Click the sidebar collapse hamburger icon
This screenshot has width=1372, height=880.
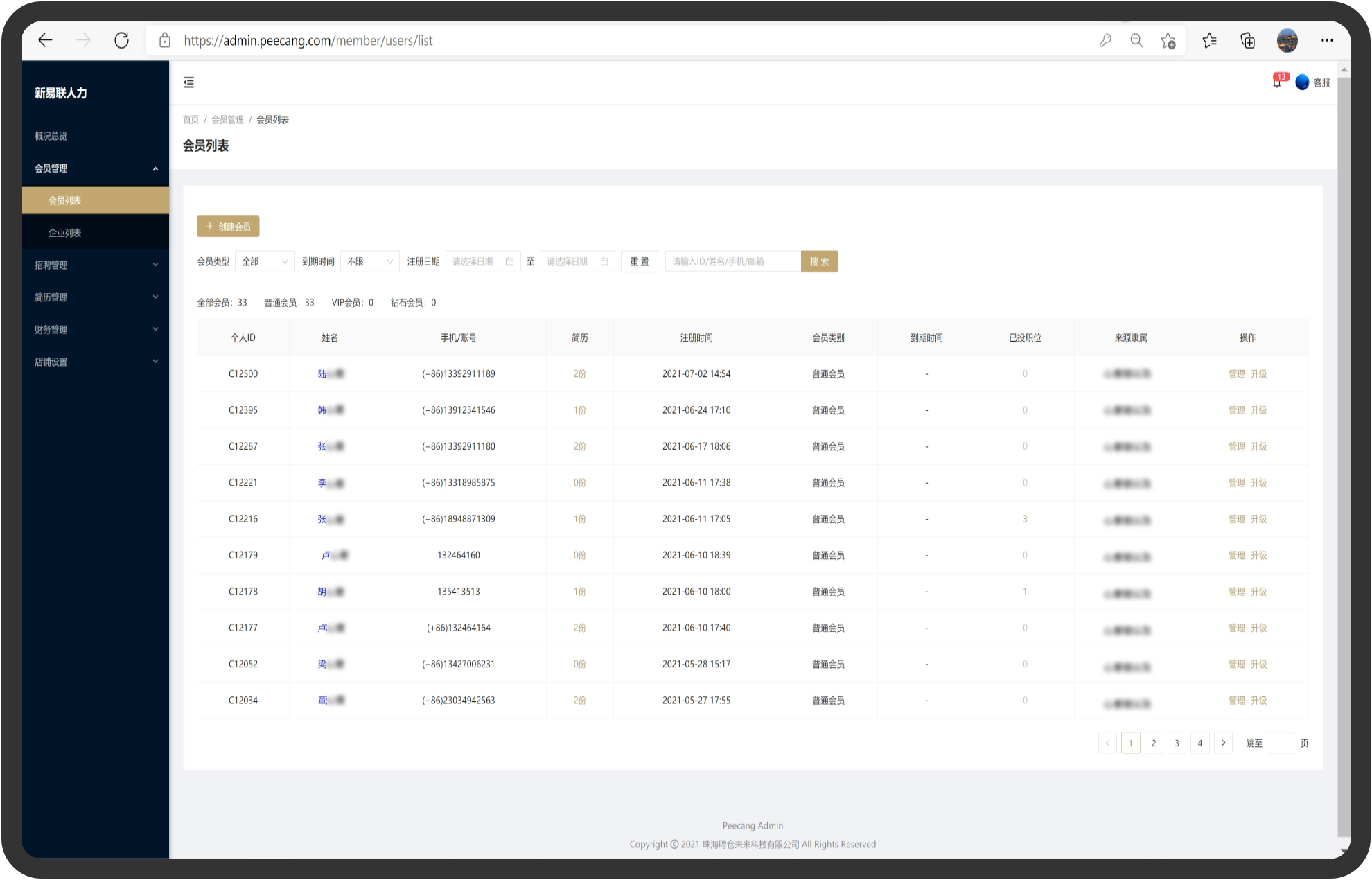[188, 82]
